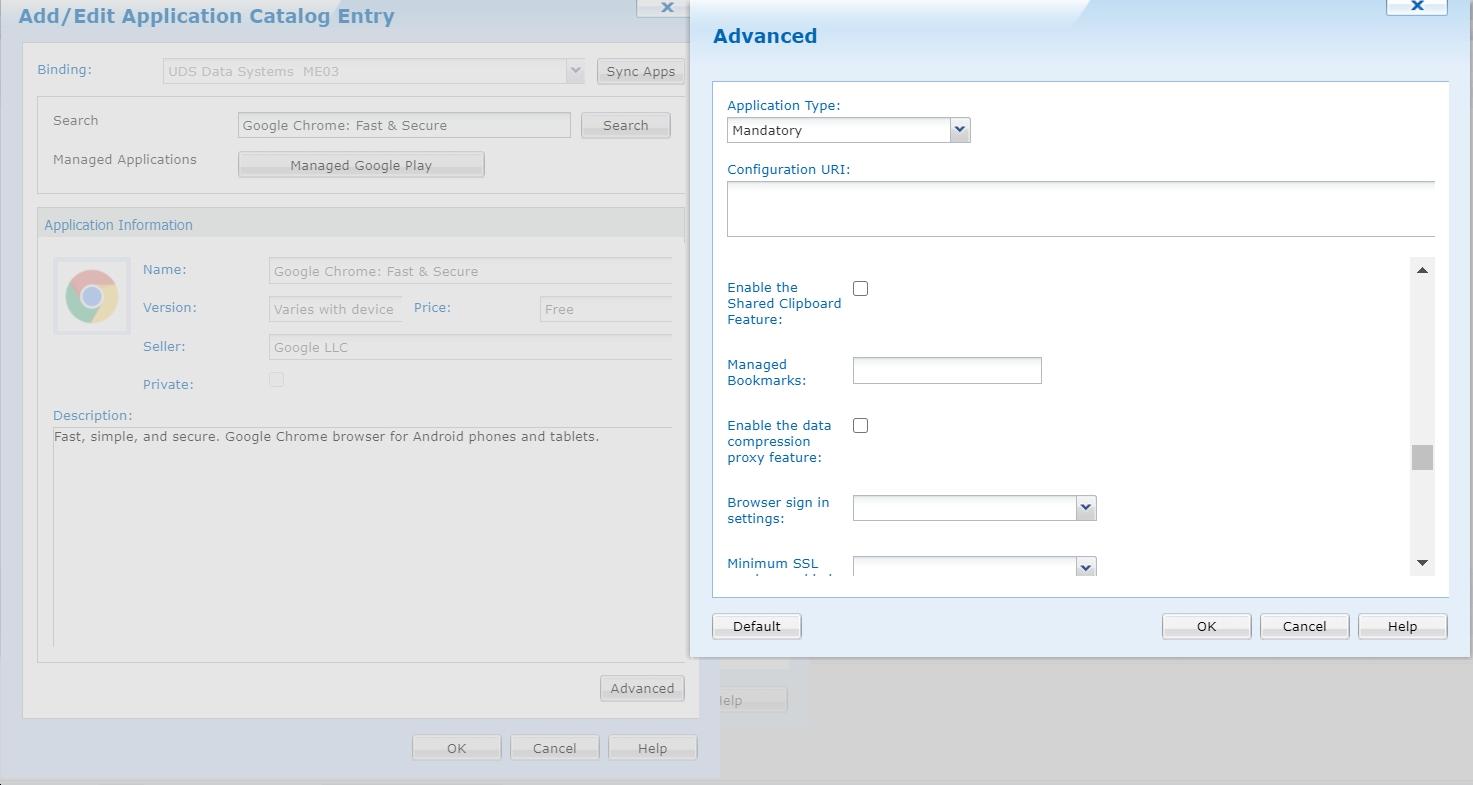Confirm Advanced settings with OK
The height and width of the screenshot is (785, 1473).
click(1206, 626)
